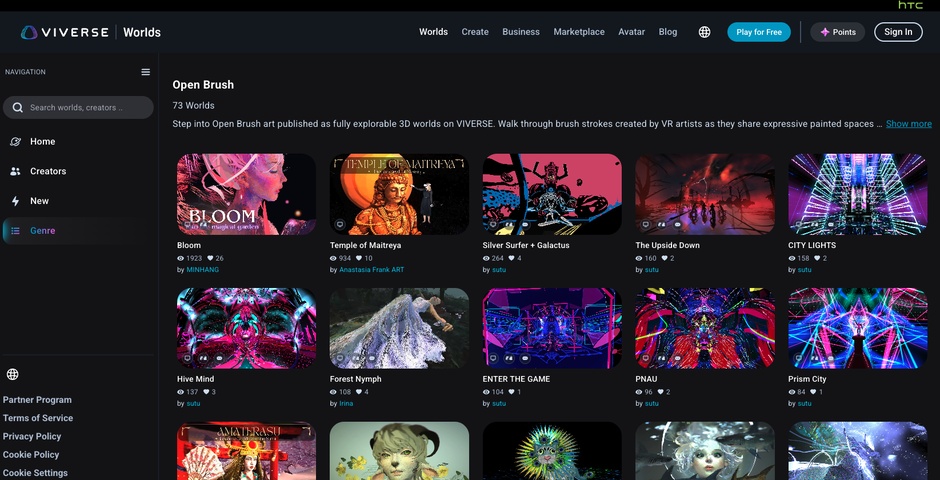The height and width of the screenshot is (480, 940).
Task: Open the AMATERASU world thumbnail
Action: pos(246,451)
